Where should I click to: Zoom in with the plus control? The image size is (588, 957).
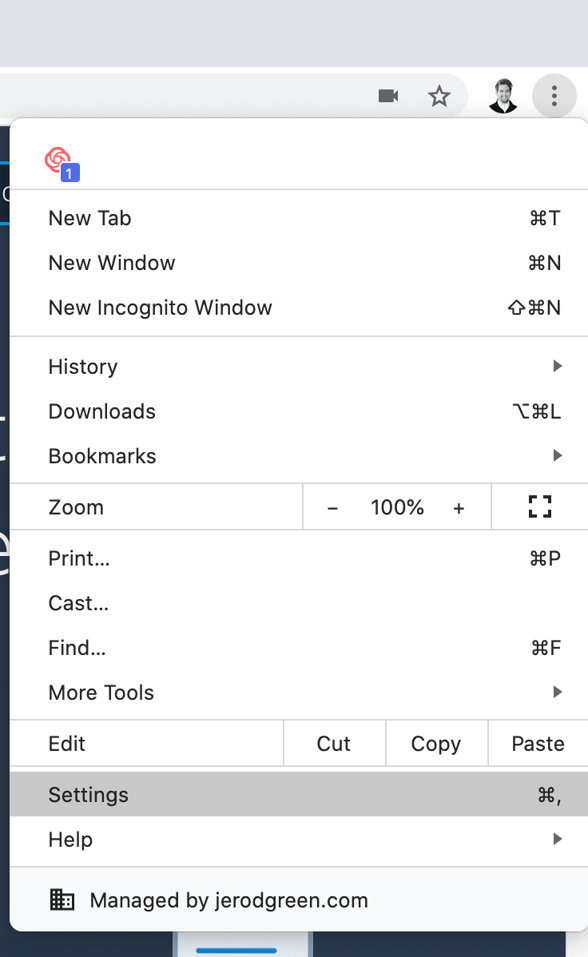pyautogui.click(x=459, y=507)
